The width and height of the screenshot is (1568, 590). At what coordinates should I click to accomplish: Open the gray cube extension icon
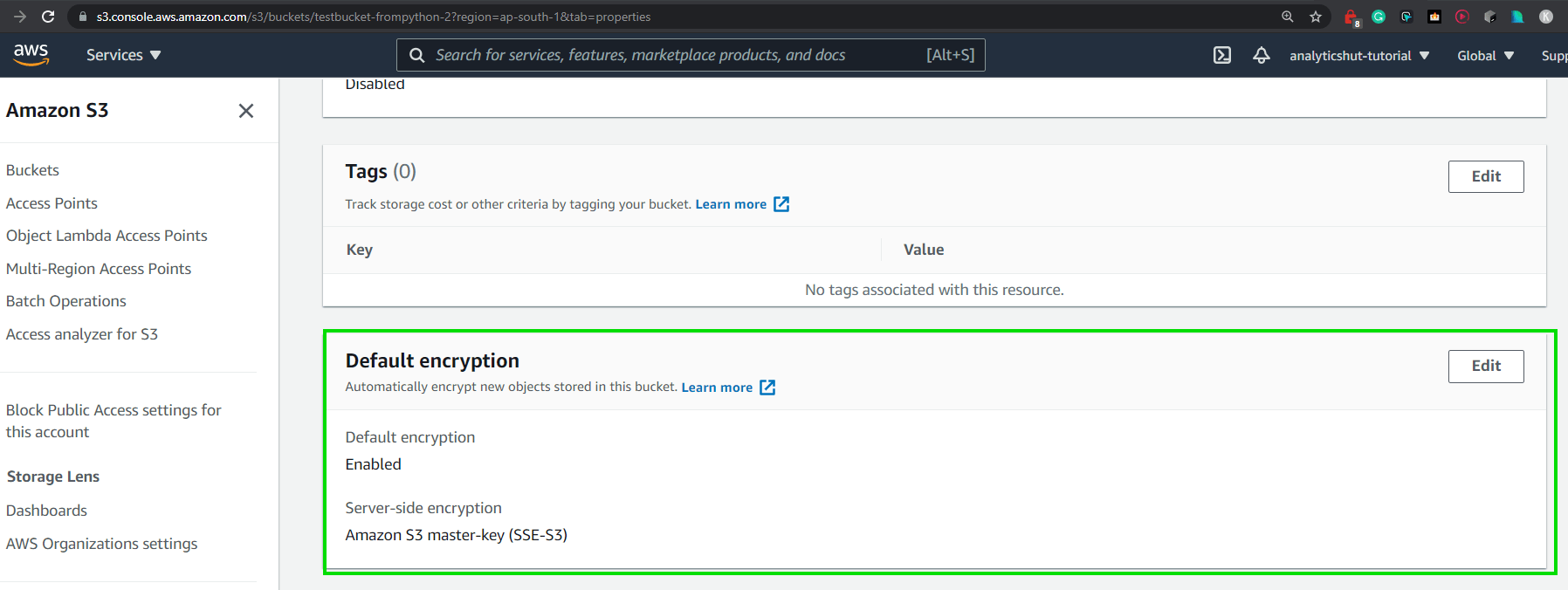point(1490,17)
